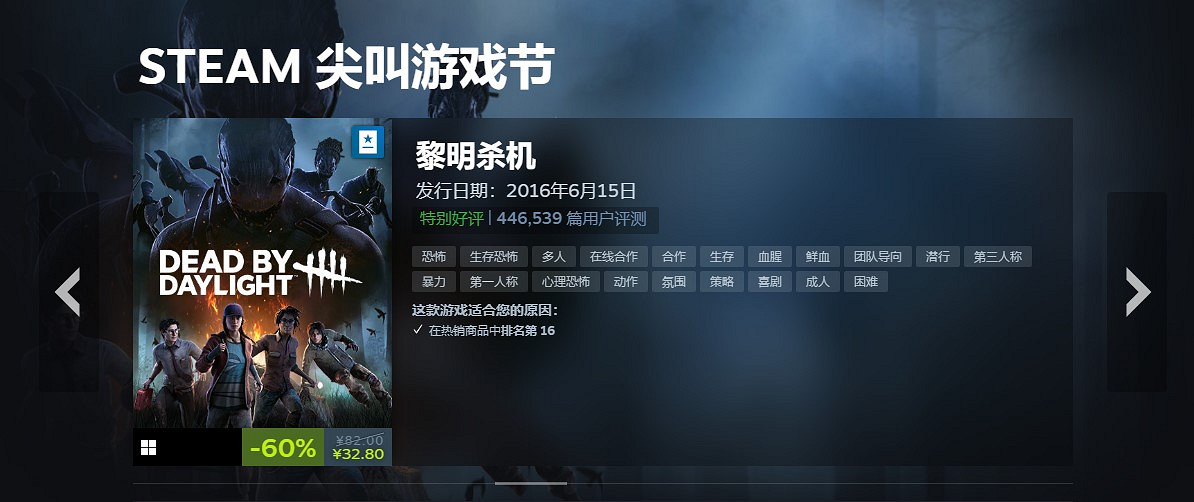This screenshot has height=502, width=1194.
Task: Open the 特别好评 review summary
Action: [x=452, y=219]
